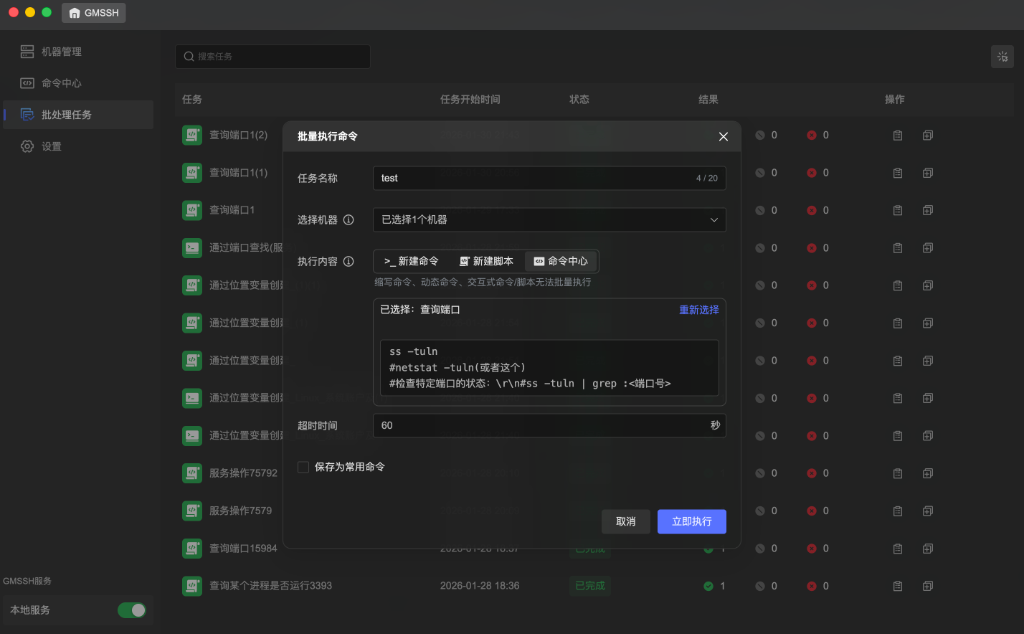The image size is (1024, 634).
Task: Click the GMSSH home tab
Action: coord(94,12)
